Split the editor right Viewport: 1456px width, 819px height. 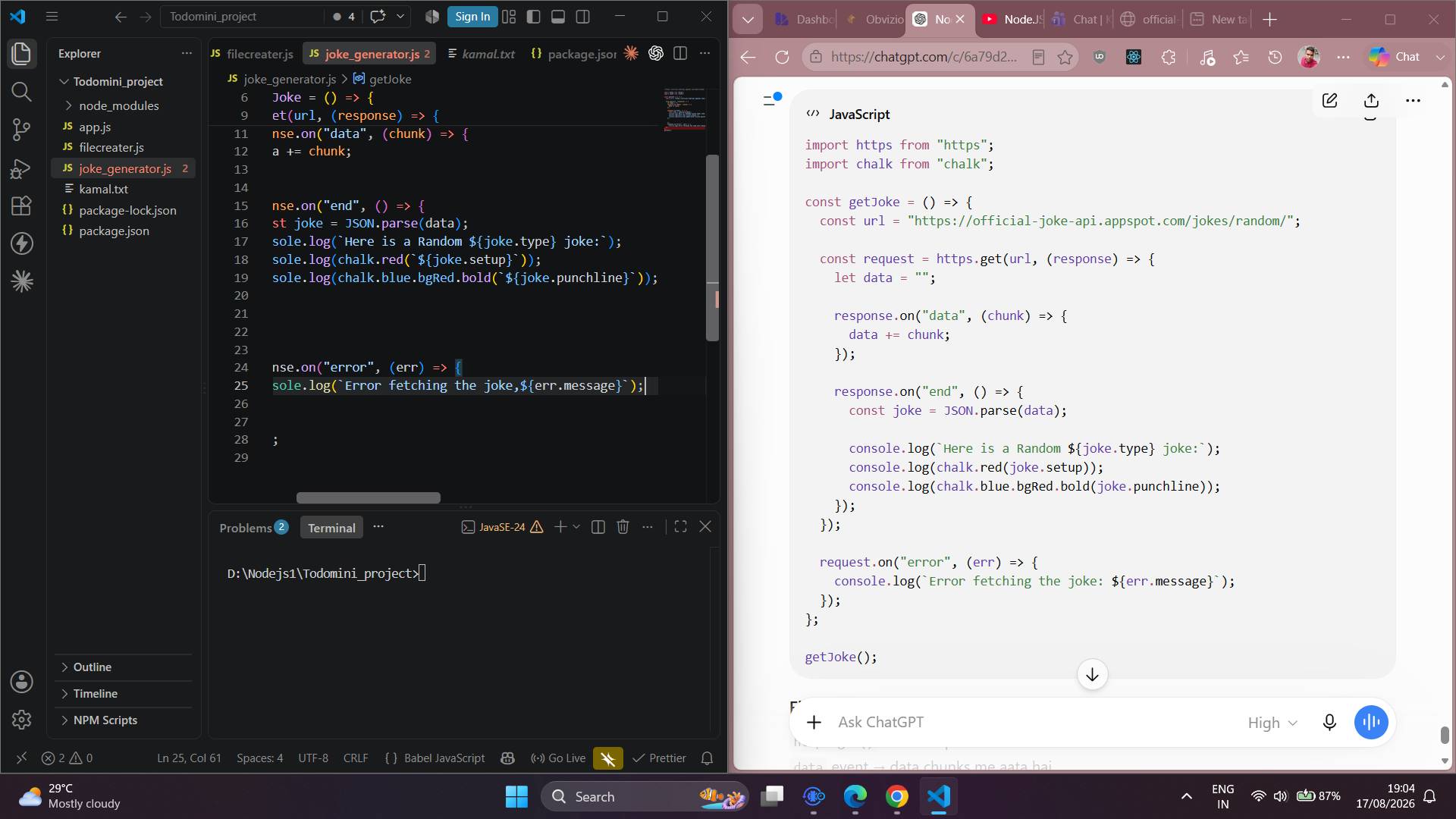tap(680, 53)
